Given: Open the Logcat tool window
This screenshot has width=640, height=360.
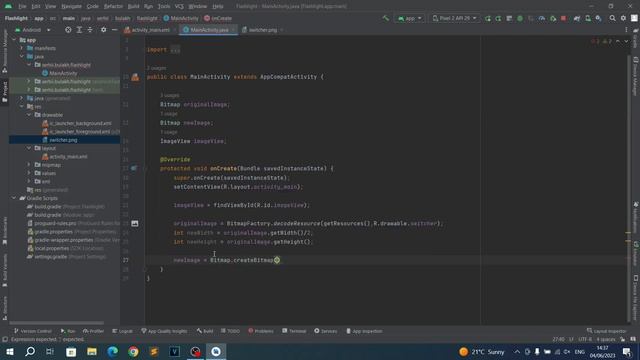Looking at the screenshot, I should click(x=122, y=331).
